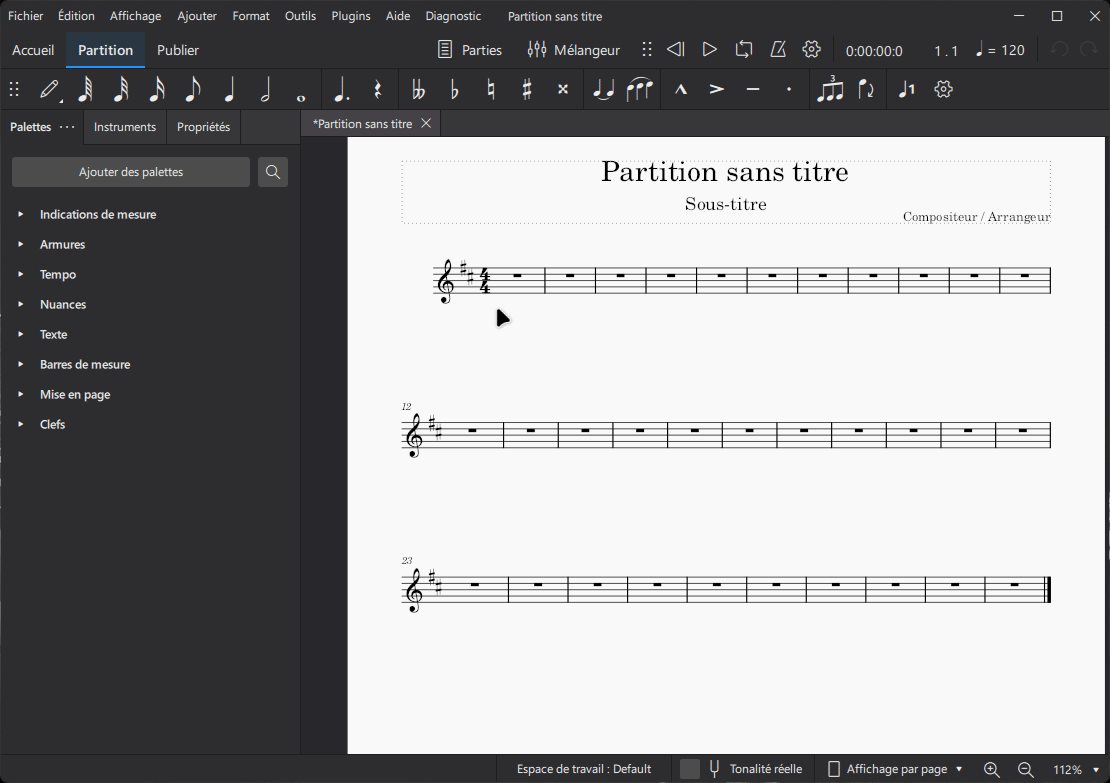Expand the Armures palette

click(x=62, y=244)
